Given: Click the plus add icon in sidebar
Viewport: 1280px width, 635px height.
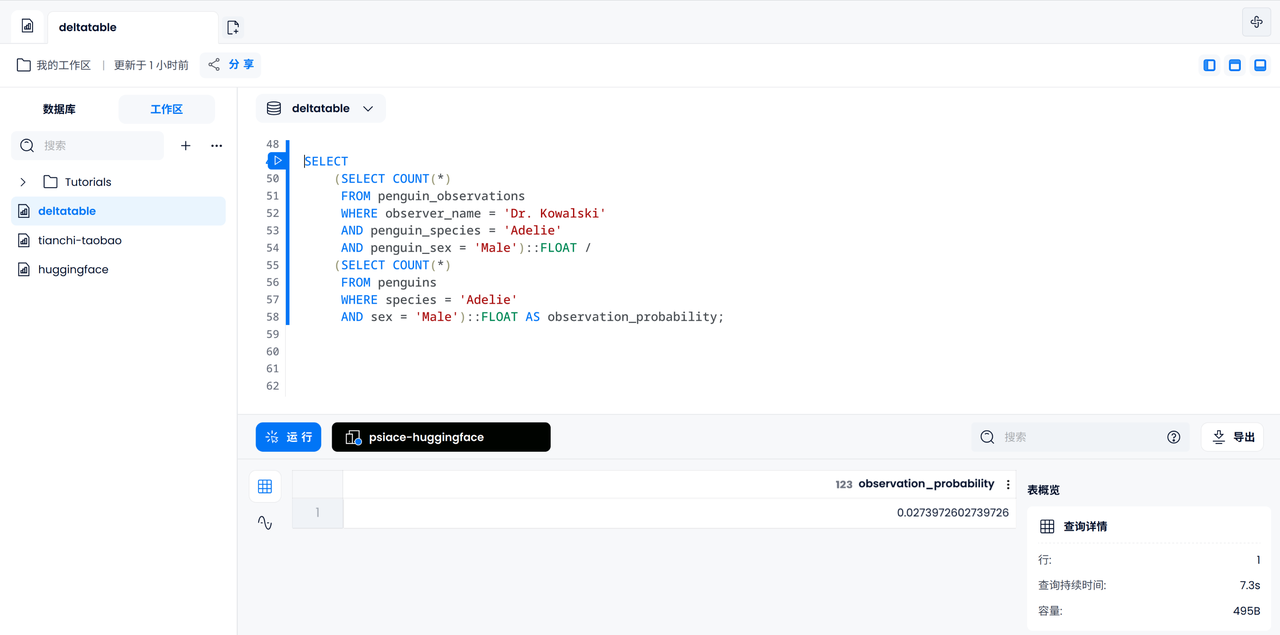Looking at the screenshot, I should point(185,145).
